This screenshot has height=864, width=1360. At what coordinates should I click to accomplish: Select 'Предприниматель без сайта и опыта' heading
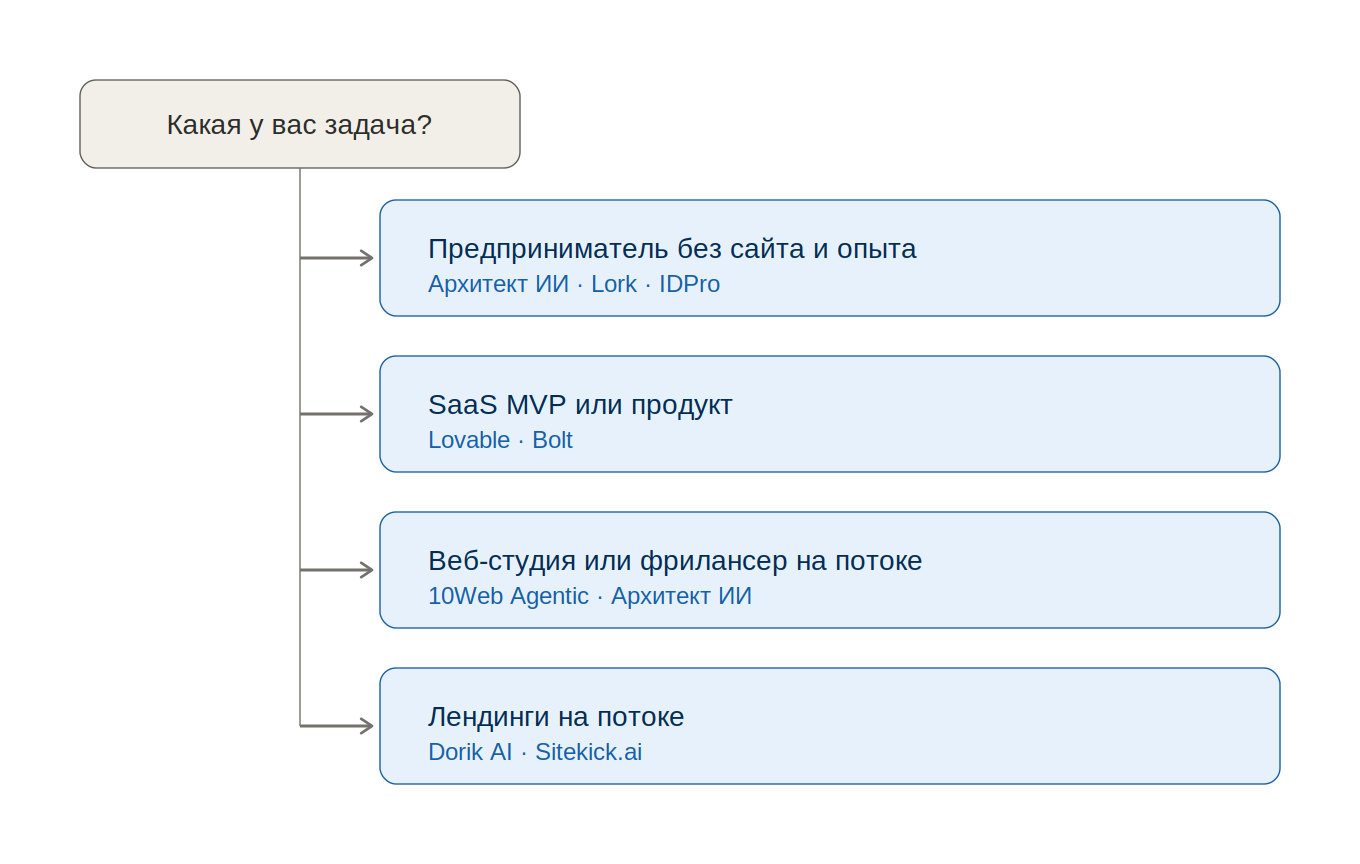[x=672, y=249]
